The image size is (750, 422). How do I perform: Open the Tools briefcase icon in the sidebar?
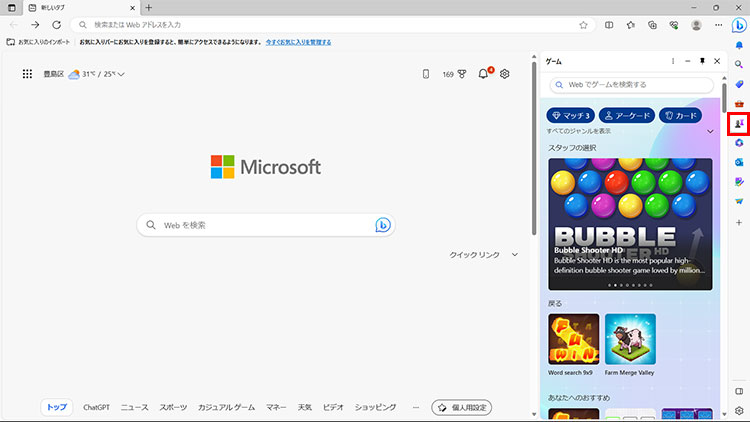tap(739, 104)
